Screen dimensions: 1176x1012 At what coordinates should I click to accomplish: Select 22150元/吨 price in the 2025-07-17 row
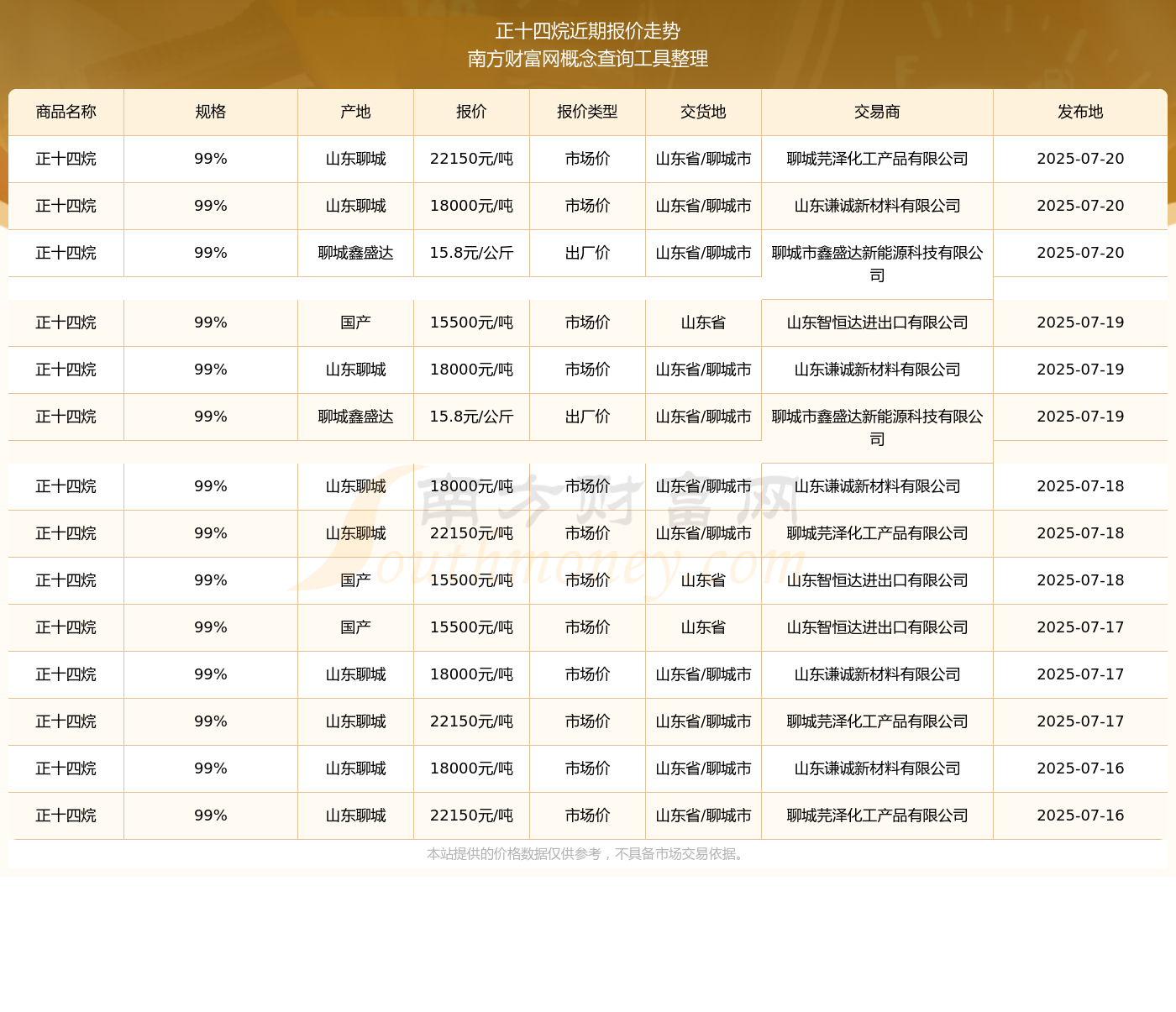(x=472, y=721)
